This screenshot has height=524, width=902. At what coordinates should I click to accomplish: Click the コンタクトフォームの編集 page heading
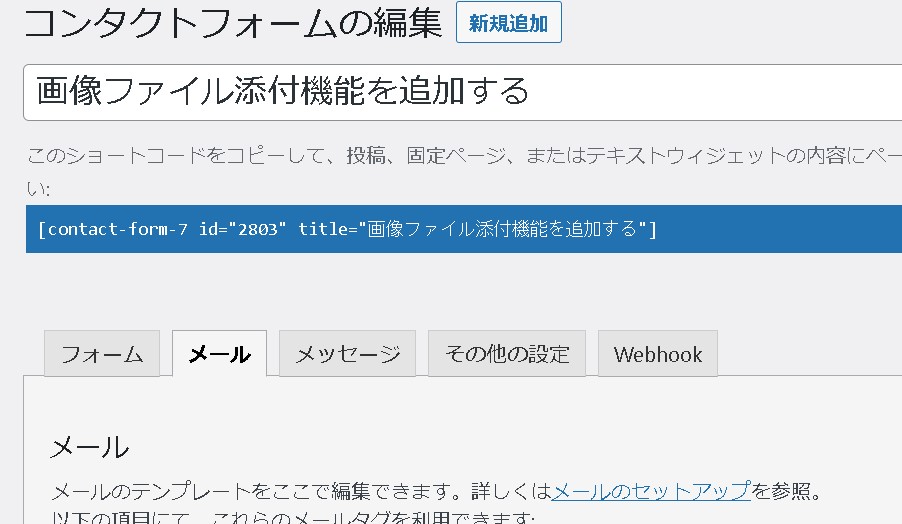(232, 24)
